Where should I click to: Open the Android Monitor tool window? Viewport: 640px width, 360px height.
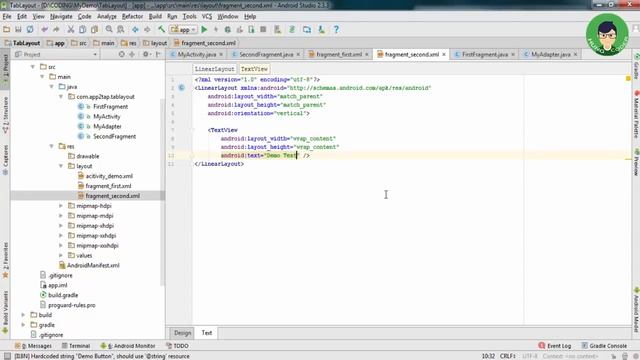(128, 346)
